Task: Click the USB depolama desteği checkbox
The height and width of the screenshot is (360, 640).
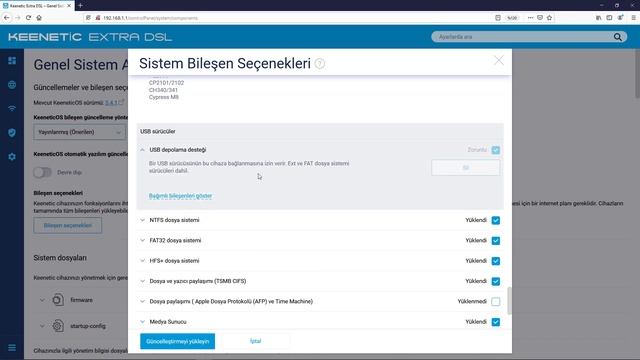Action: click(496, 150)
